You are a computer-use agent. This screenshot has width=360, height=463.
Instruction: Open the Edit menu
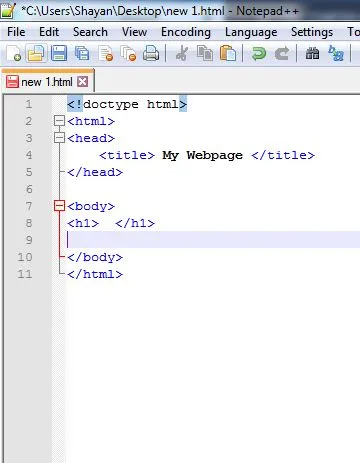point(49,32)
